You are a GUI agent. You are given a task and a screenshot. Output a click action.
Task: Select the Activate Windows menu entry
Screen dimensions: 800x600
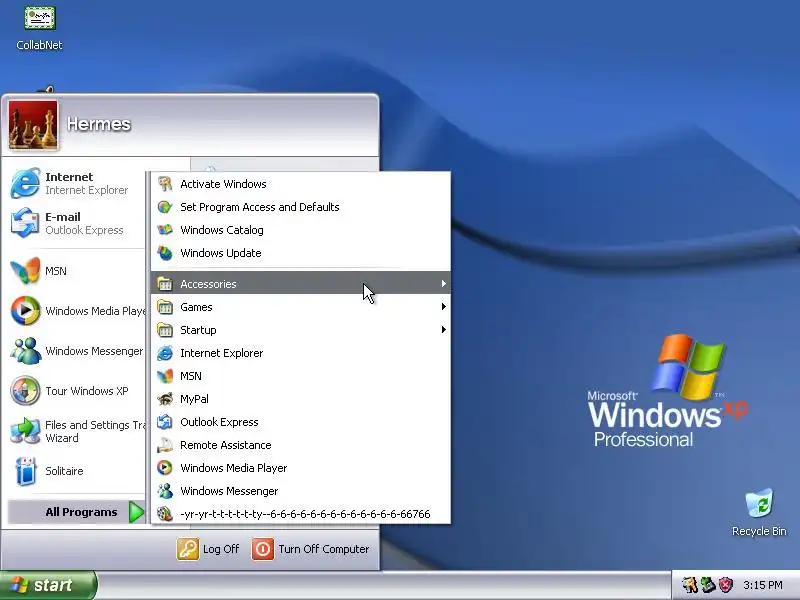click(x=301, y=184)
